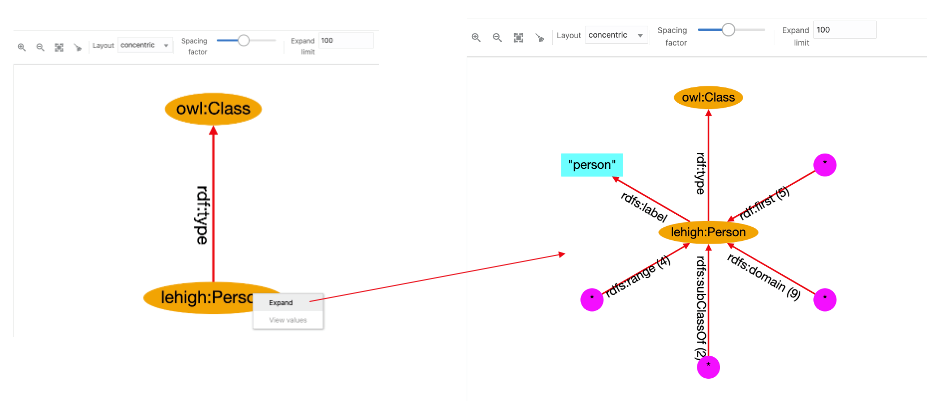Click zoom out icon in left panel
934x407 pixels.
point(40,47)
